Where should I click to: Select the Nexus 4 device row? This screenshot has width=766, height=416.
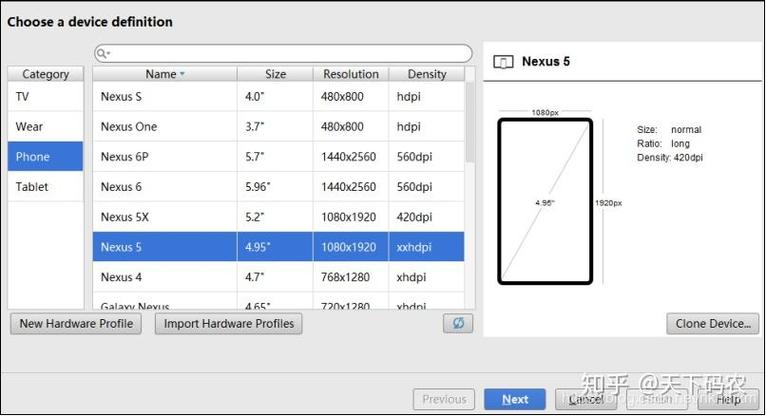tap(278, 277)
